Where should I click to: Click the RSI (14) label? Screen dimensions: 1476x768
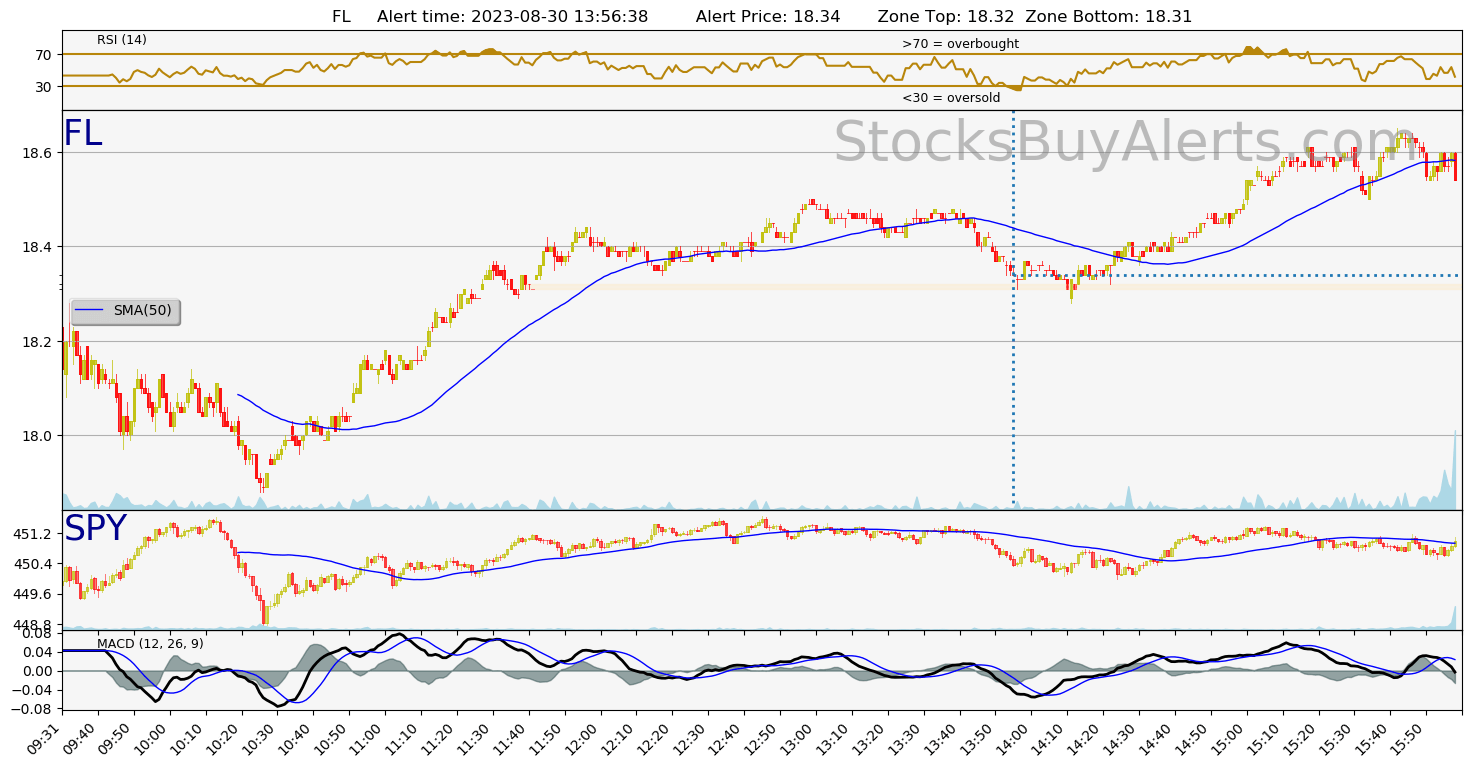coord(122,40)
